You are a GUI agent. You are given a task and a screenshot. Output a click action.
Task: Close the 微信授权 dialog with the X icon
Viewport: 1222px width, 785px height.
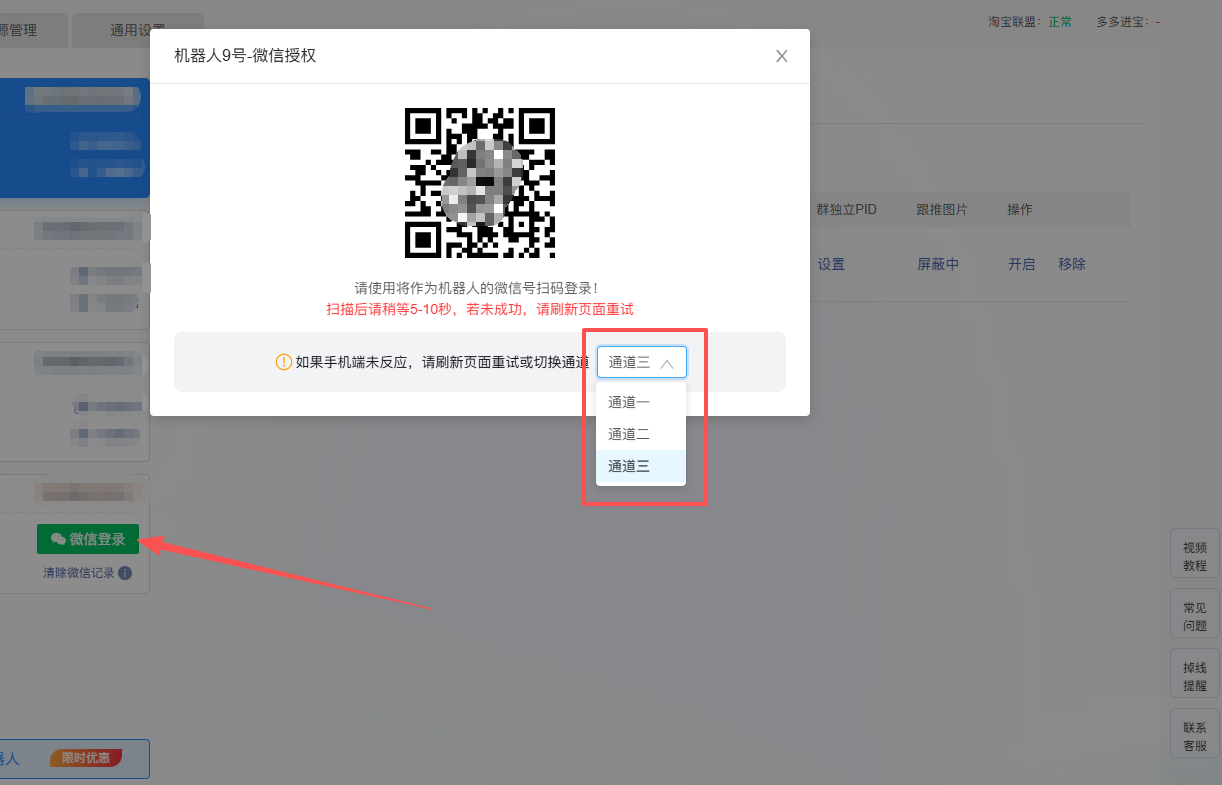click(x=782, y=56)
